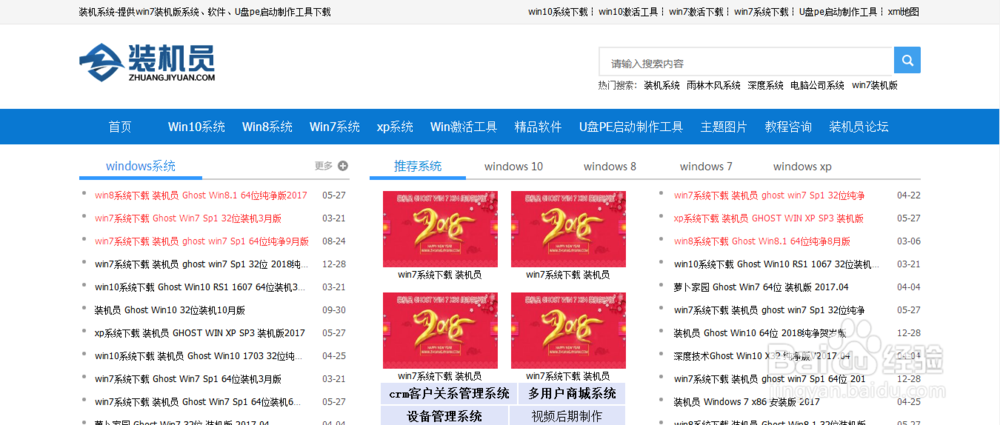Open Ghost Win10 64位 2018纯净贺岁版 link
Screen dimensions: 1000x425
pyautogui.click(x=760, y=333)
